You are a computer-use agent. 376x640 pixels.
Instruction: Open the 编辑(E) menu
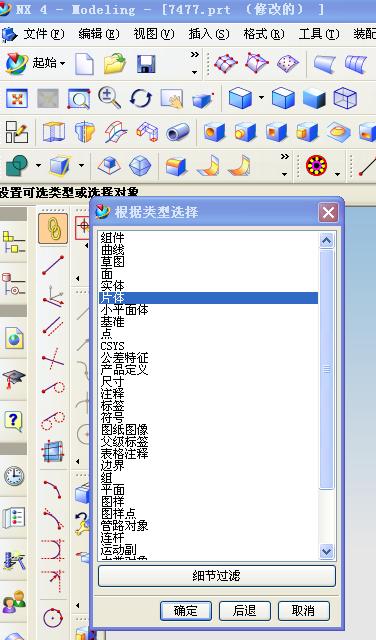pos(99,34)
